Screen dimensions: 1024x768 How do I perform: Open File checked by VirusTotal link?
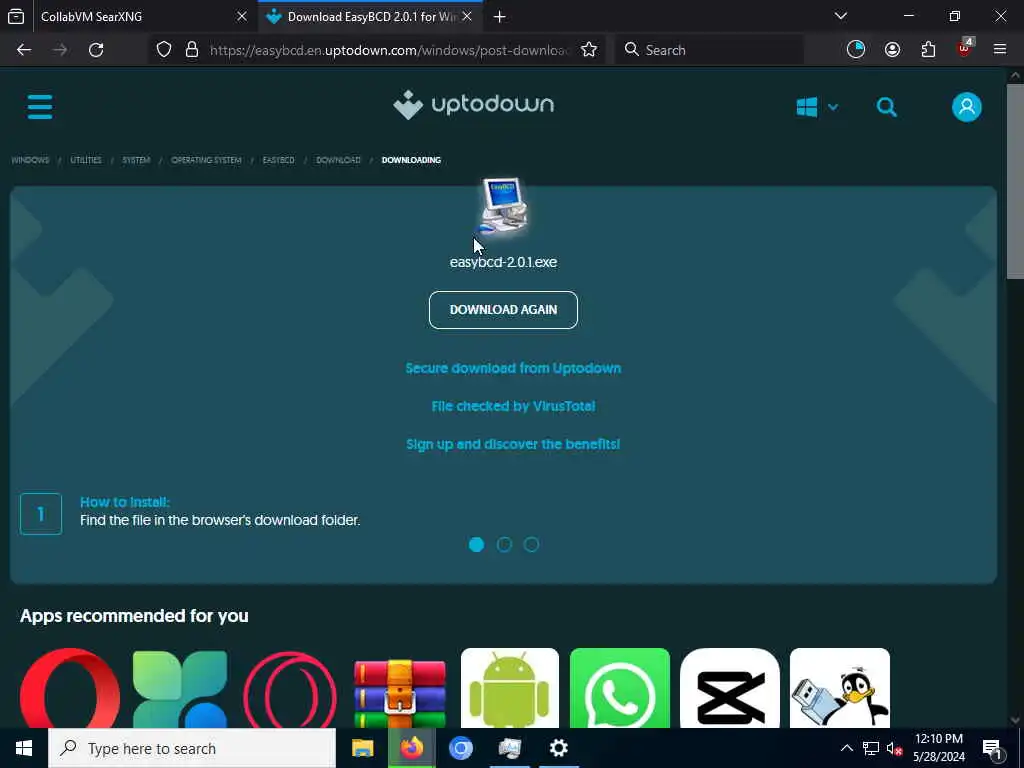coord(513,406)
